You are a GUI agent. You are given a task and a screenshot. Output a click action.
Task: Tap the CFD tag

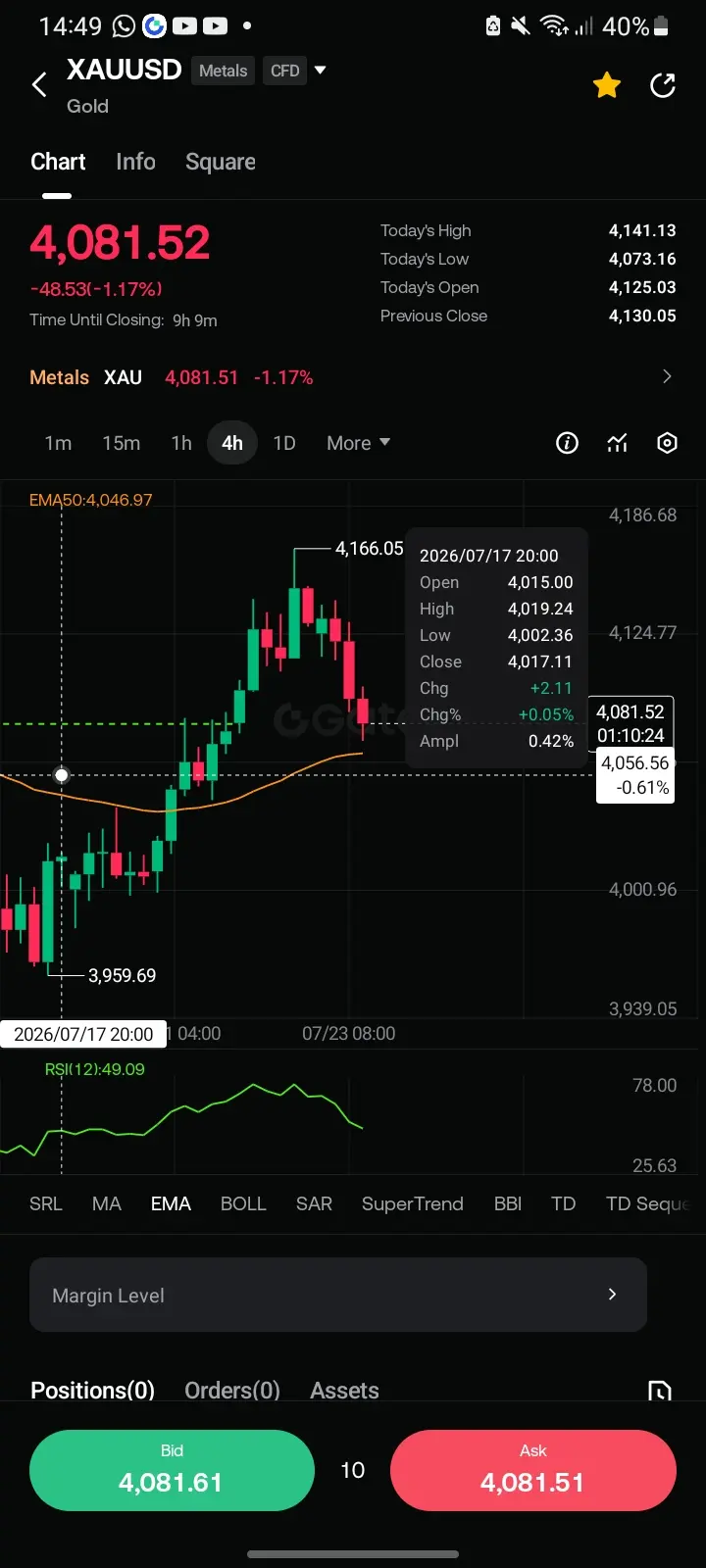pyautogui.click(x=285, y=71)
